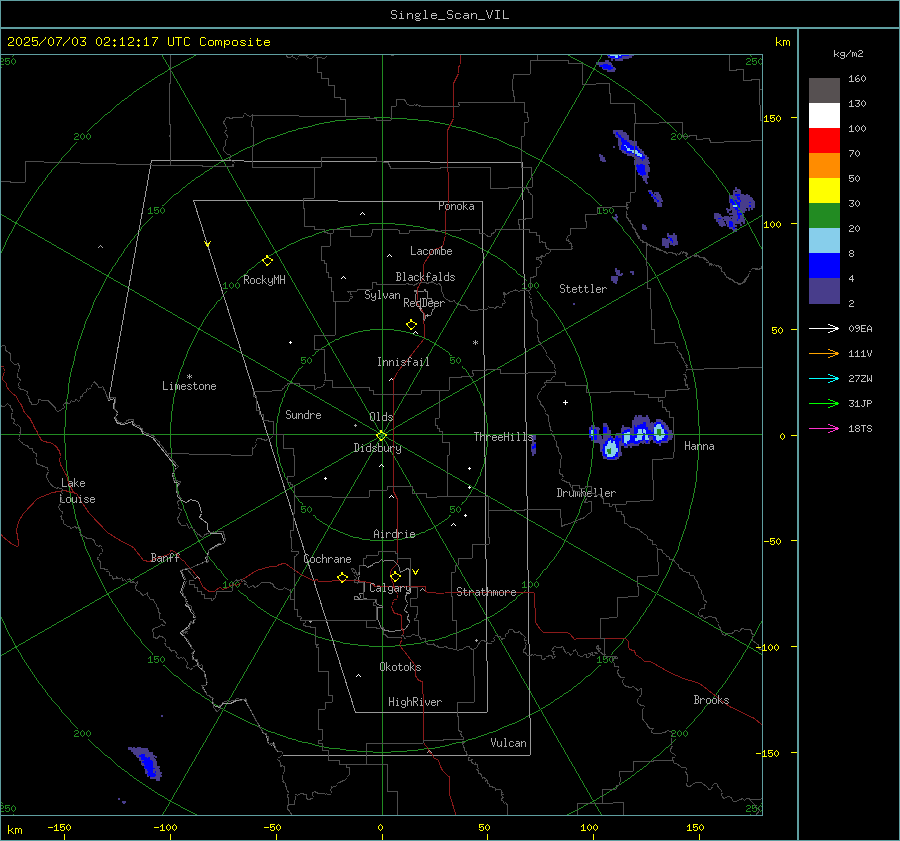This screenshot has width=900, height=841.
Task: Click the ThreeHills label
Action: 503,437
